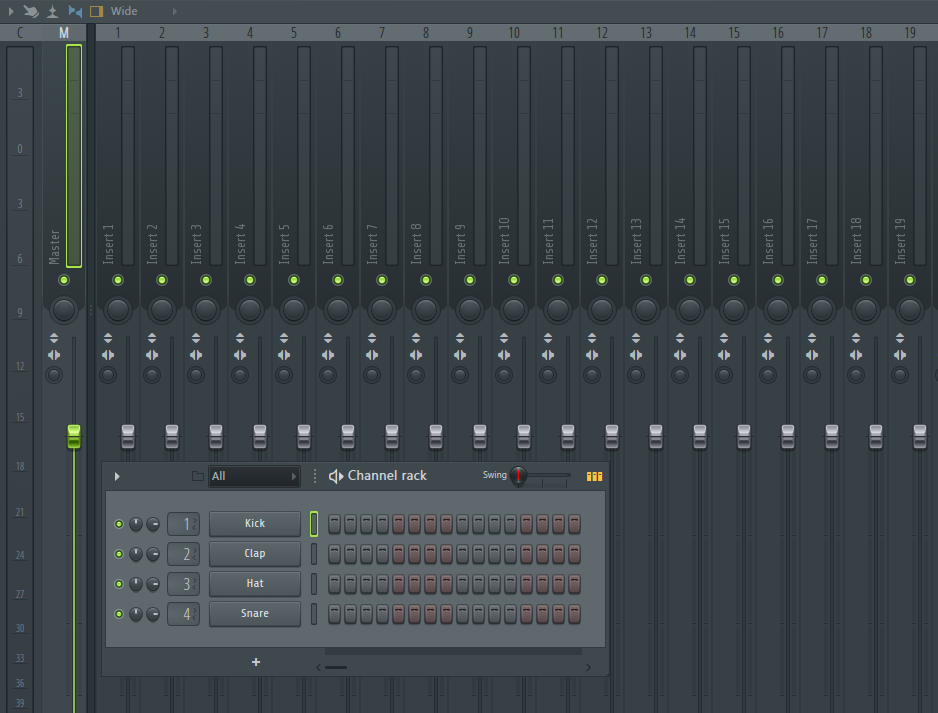Screen dimensions: 938x713
Task: Click the Channel rack vertical dots handle
Action: (315, 476)
